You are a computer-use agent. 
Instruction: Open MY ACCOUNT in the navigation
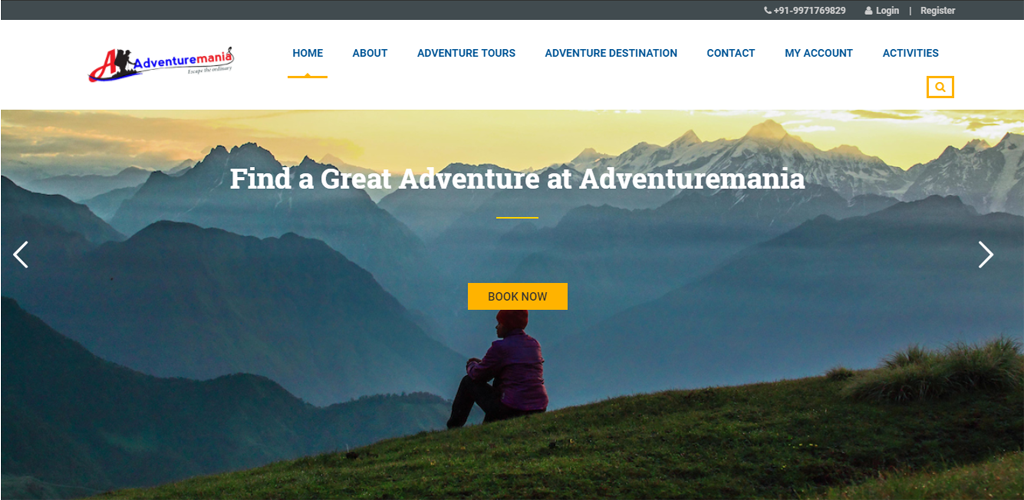(819, 54)
